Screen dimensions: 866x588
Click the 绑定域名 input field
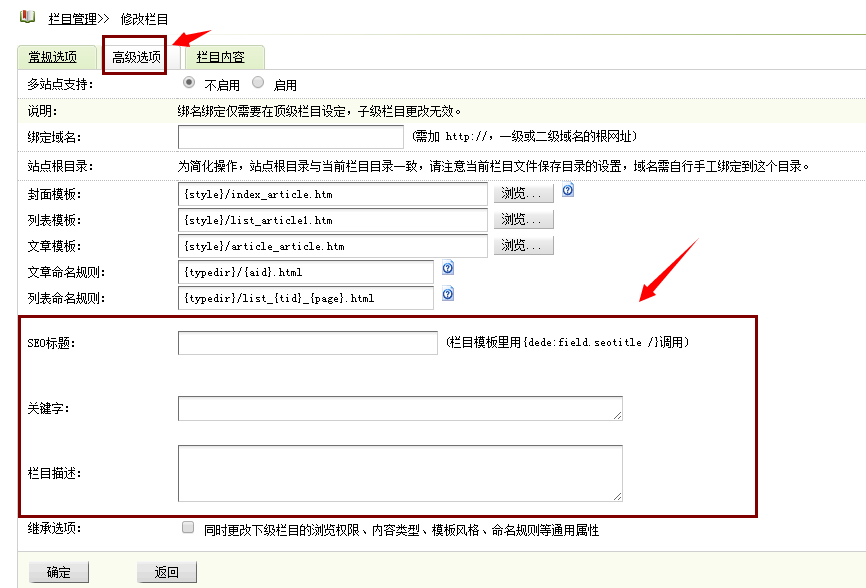tap(290, 136)
